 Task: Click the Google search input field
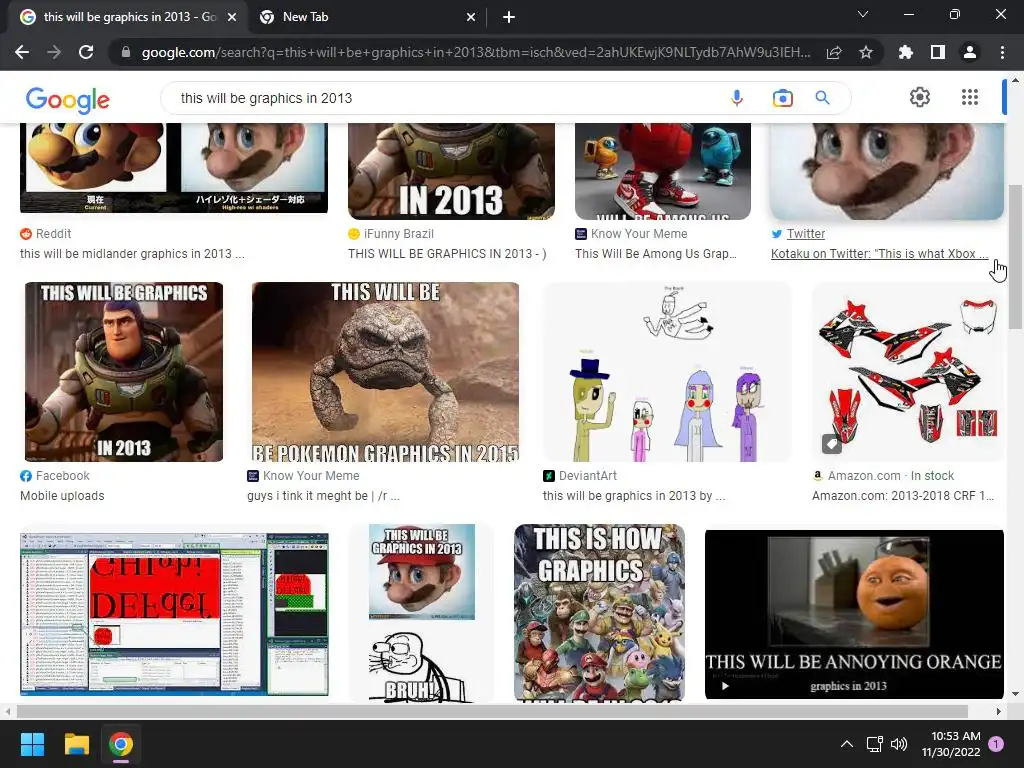(451, 98)
